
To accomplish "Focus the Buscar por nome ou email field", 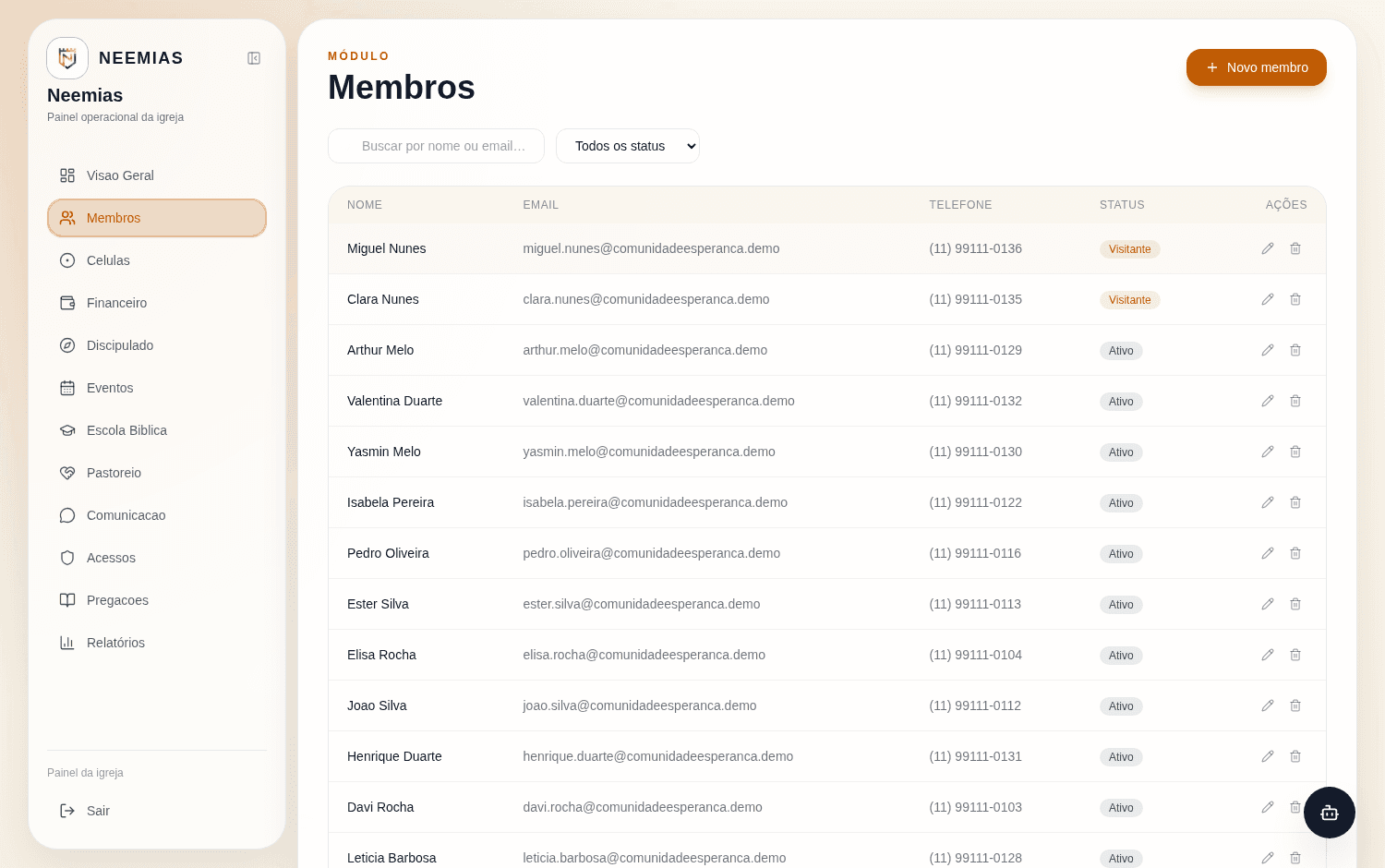I will 436,146.
